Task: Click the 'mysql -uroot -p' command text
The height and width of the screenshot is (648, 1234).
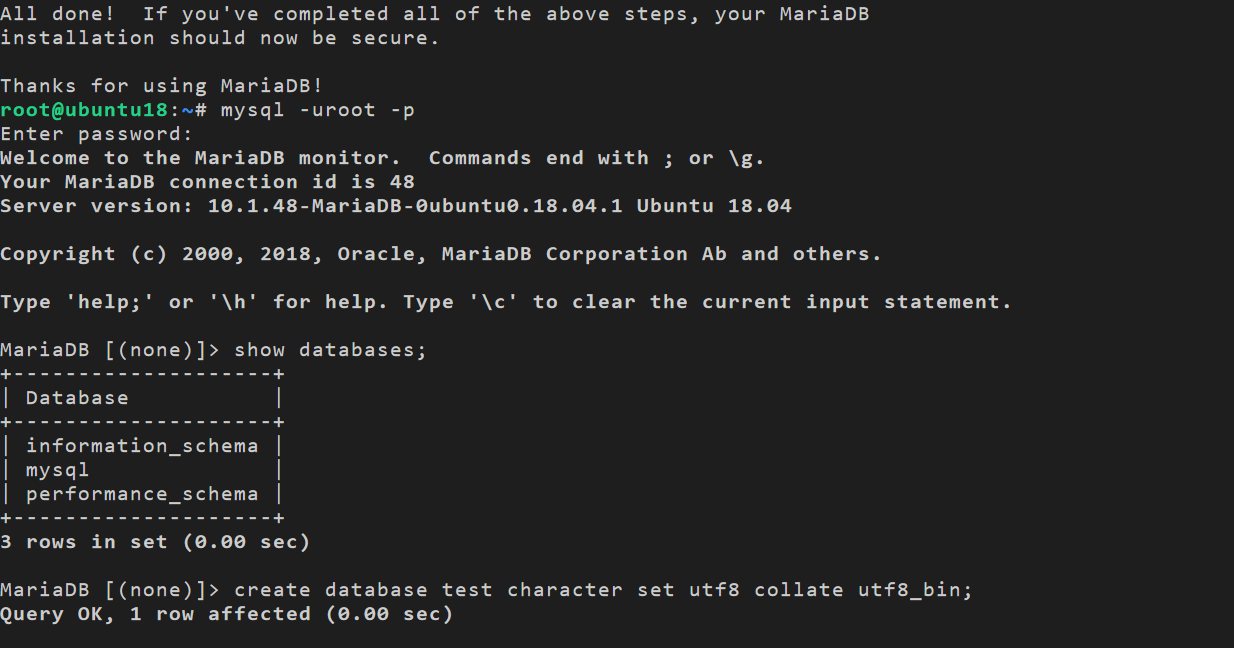Action: click(317, 110)
